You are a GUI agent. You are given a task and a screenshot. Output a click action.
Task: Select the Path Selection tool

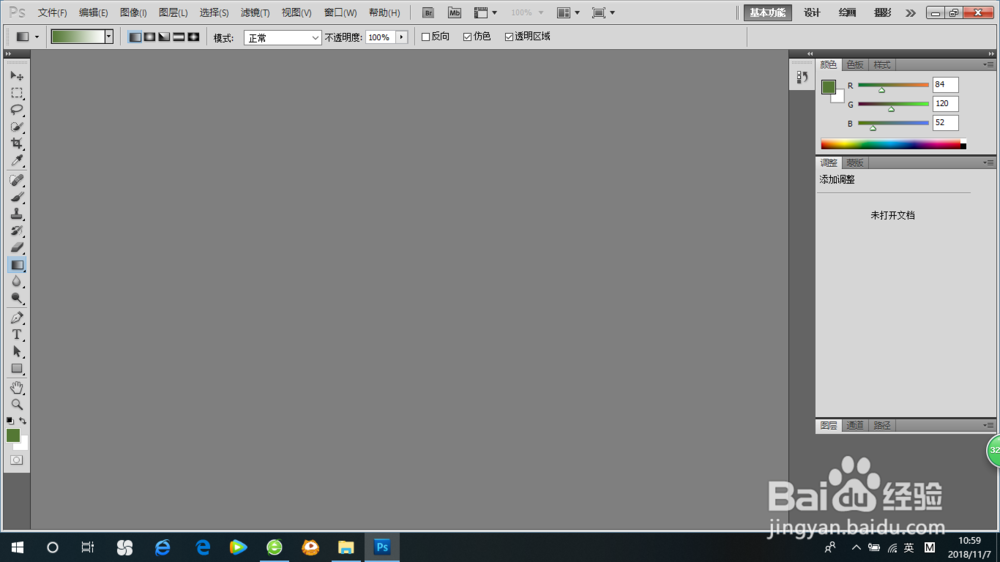[x=17, y=351]
